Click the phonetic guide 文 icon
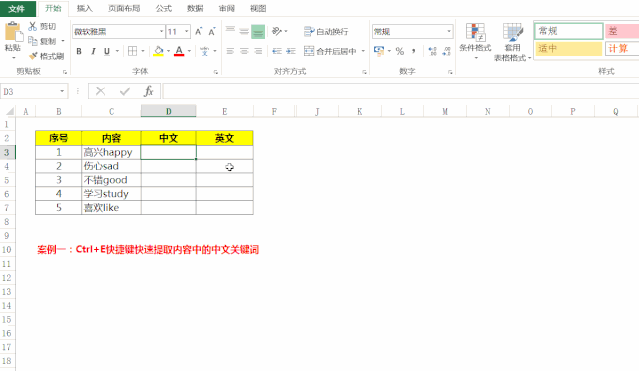Viewport: 639px width, 371px height. click(205, 51)
